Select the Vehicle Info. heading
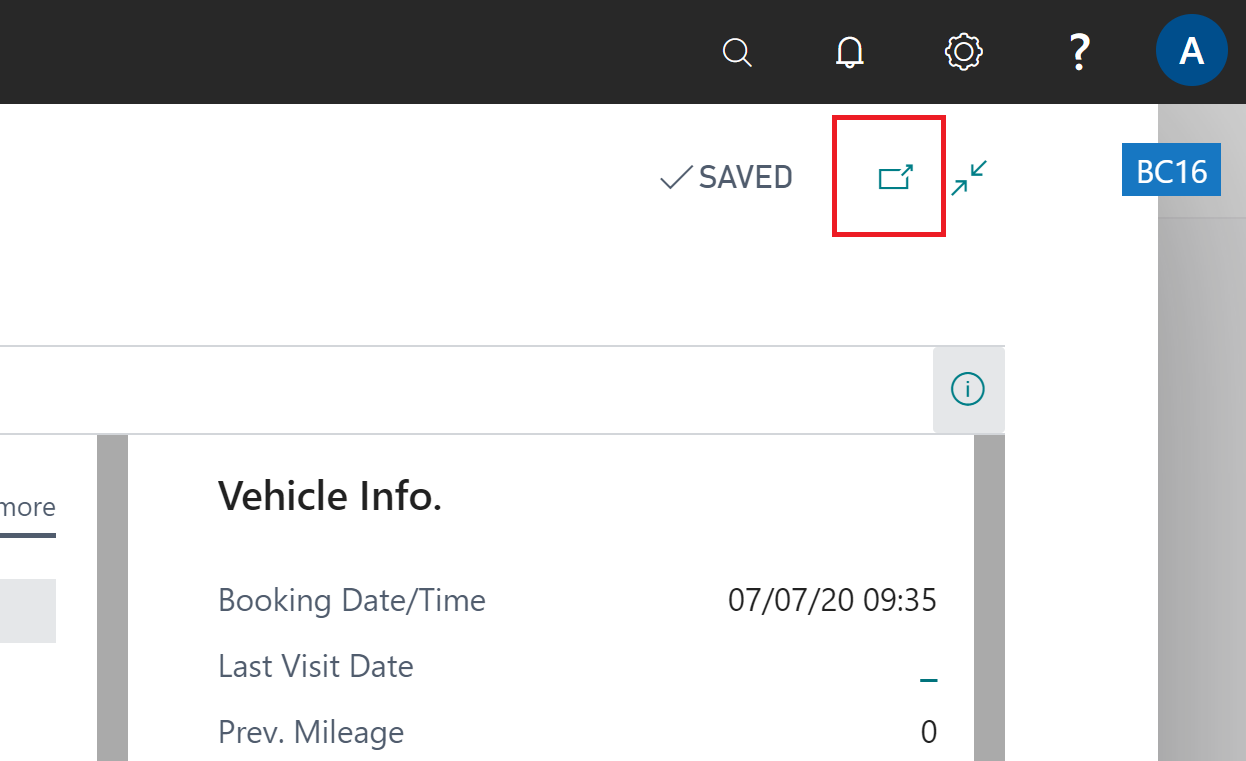The height and width of the screenshot is (761, 1246). 330,496
